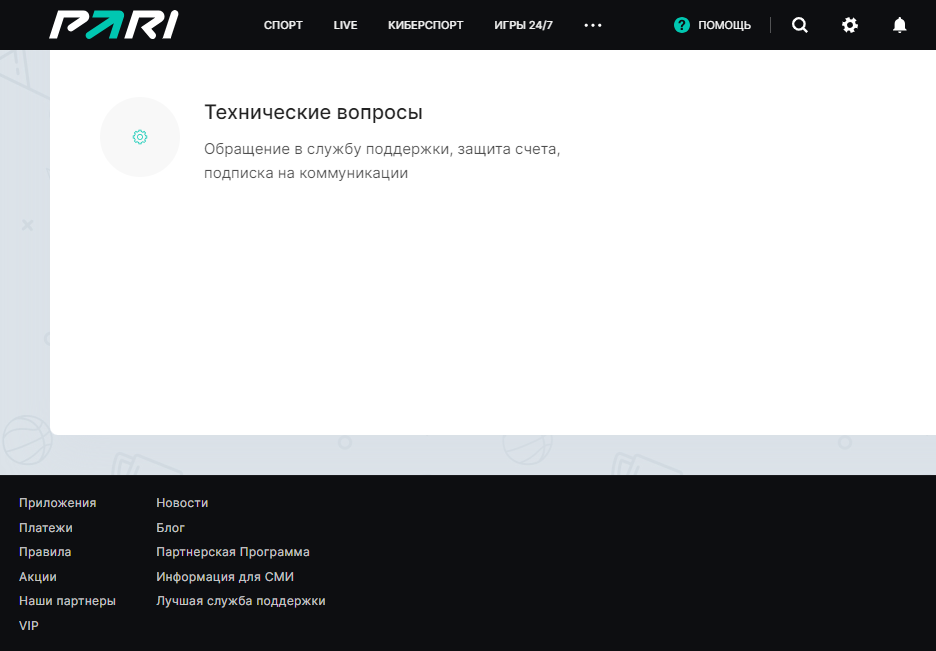Click the ПОМОЩЬ label
This screenshot has height=651, width=936.
point(724,25)
